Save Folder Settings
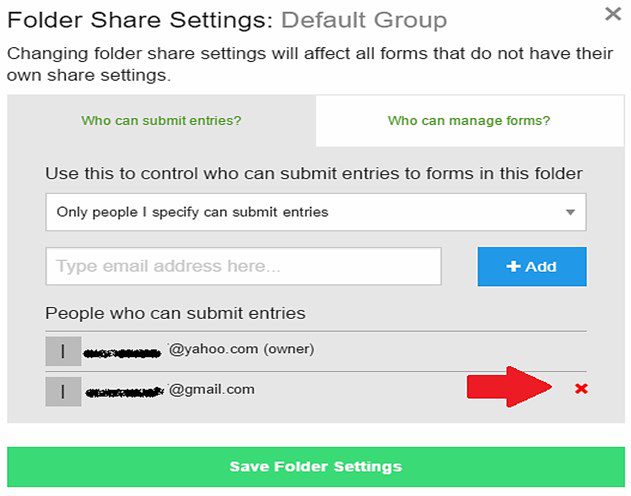Image resolution: width=631 pixels, height=496 pixels. click(316, 467)
